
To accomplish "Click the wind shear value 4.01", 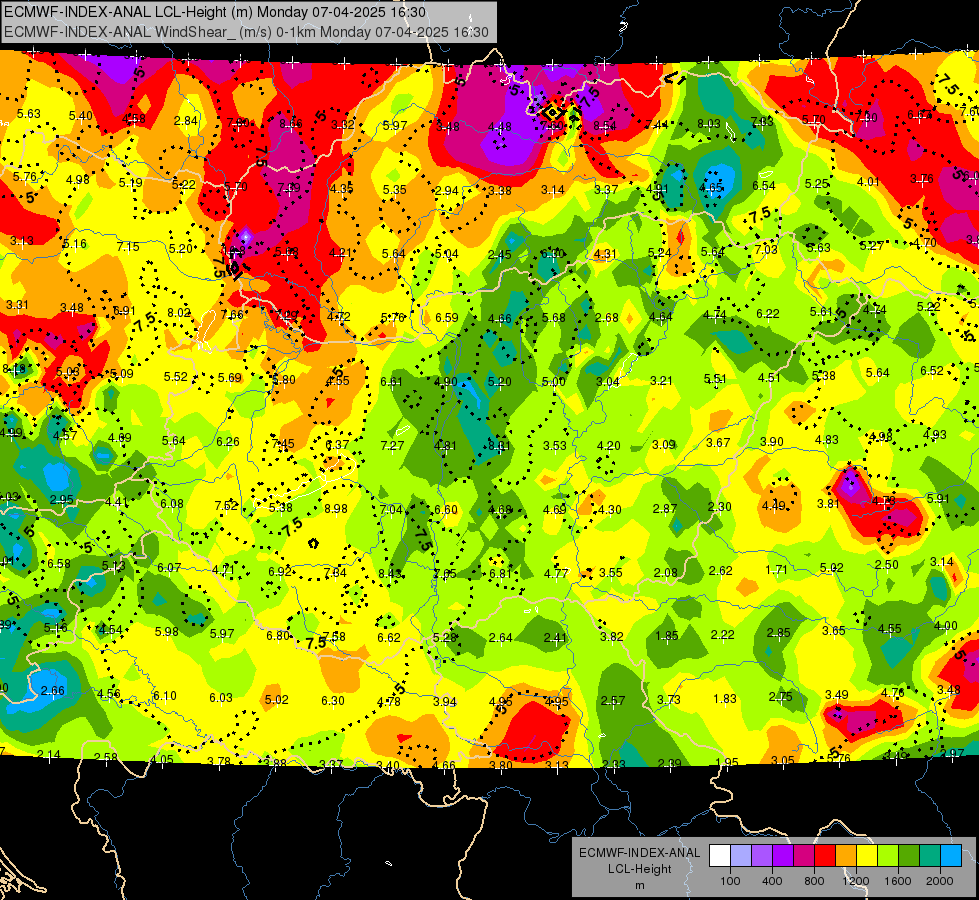I will click(x=868, y=182).
